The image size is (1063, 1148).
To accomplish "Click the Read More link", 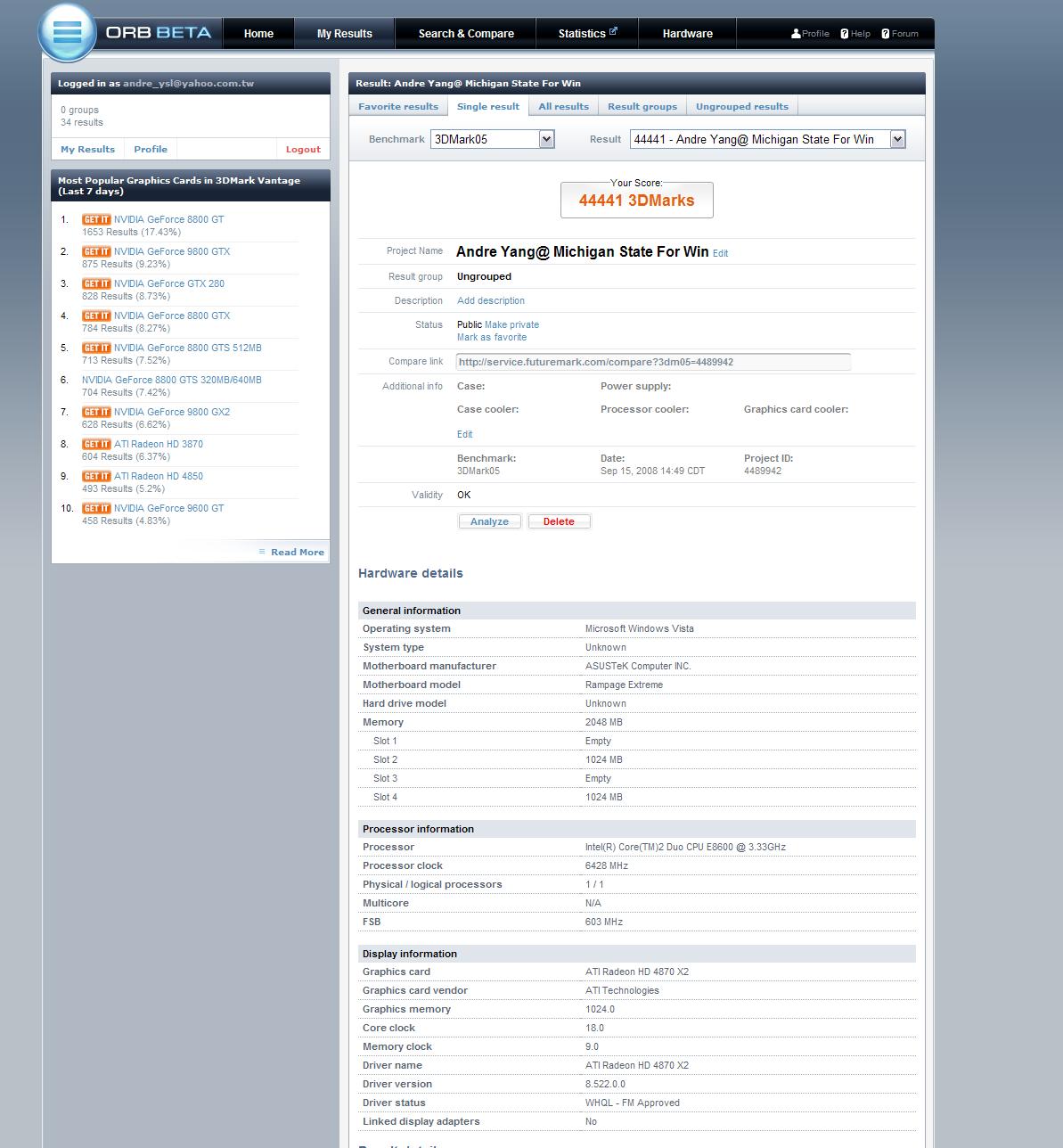I will click(298, 552).
